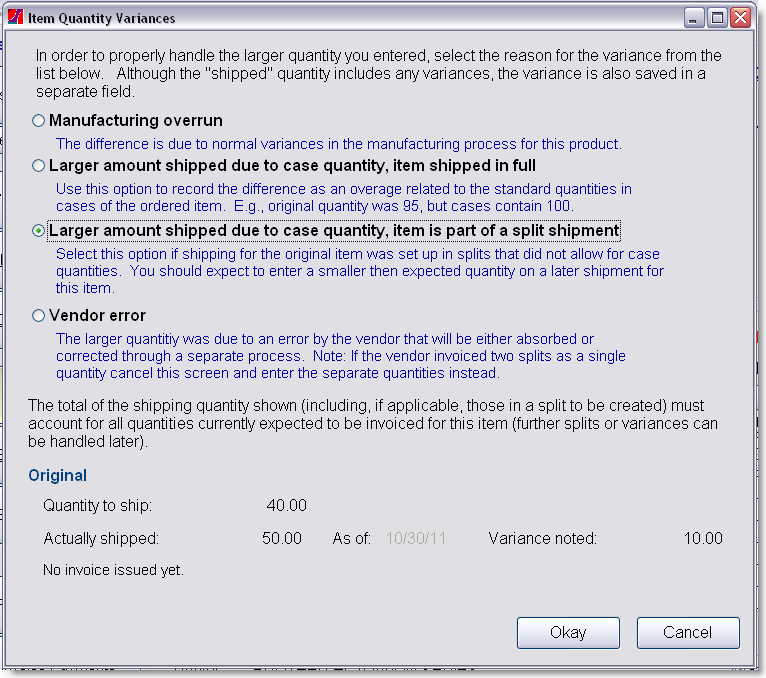Viewport: 766px width, 678px height.
Task: Confirm the selection with the Okay button
Action: click(568, 633)
